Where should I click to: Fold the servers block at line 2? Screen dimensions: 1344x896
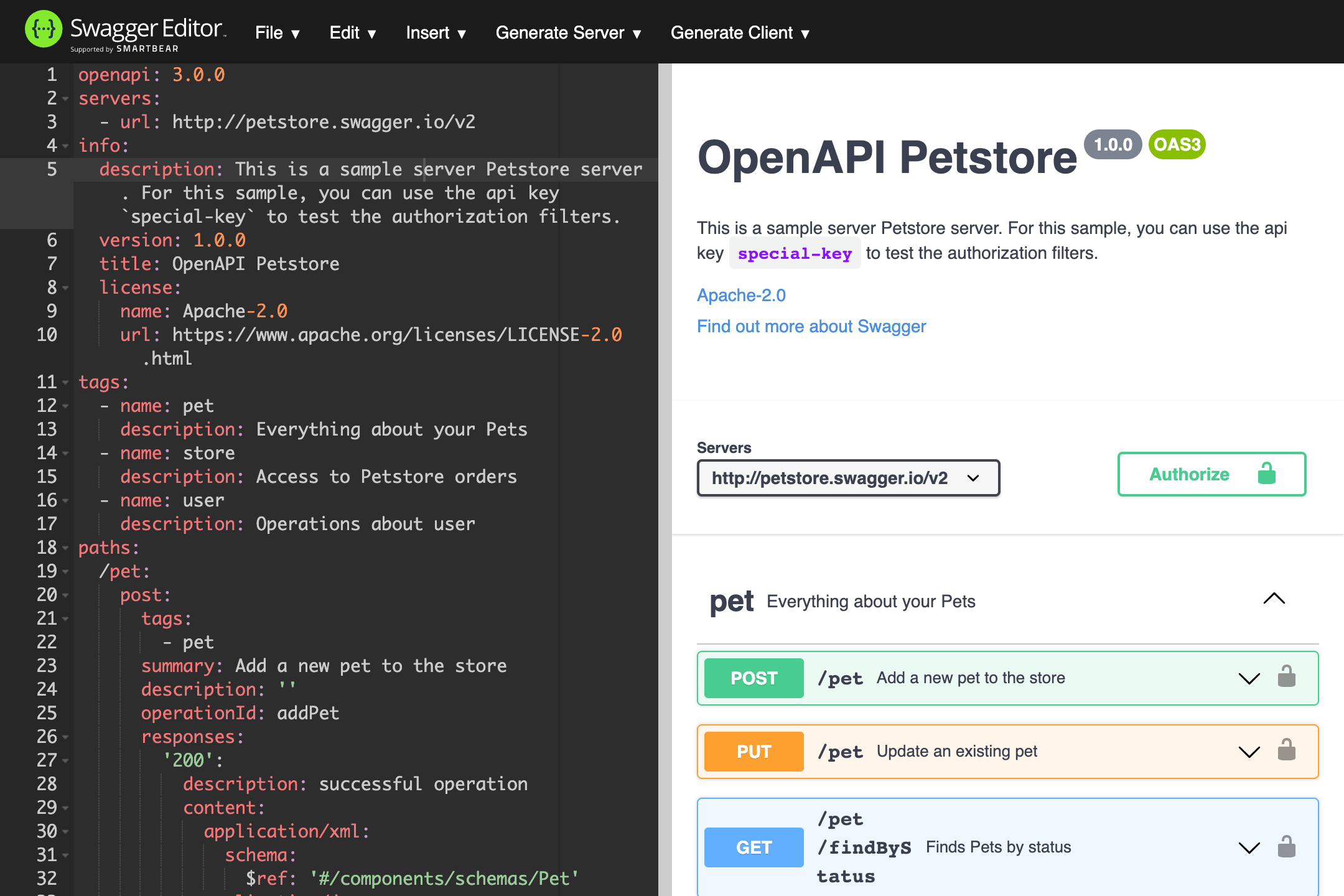coord(65,99)
